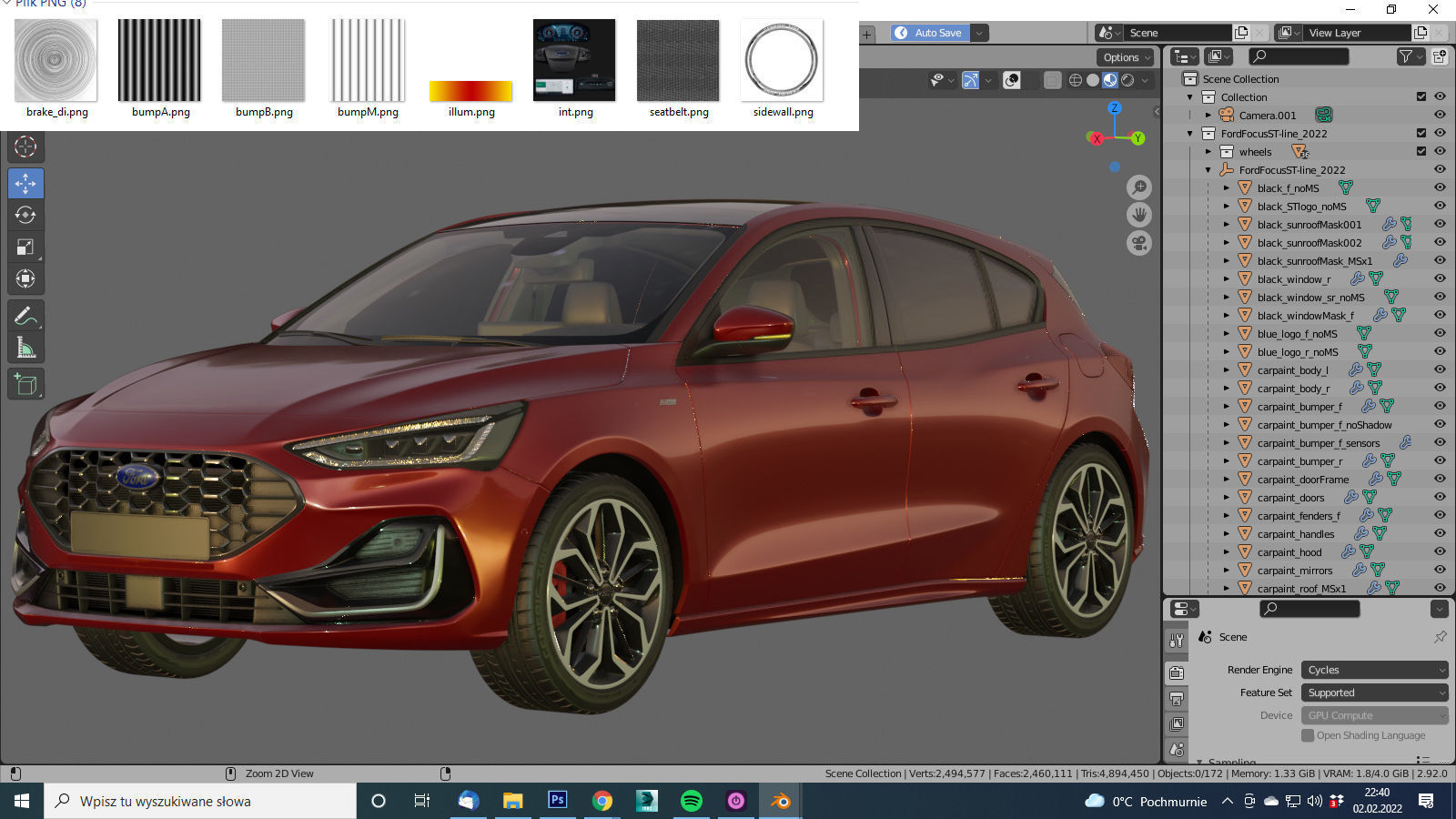Switch viewport to solid shading
Image resolution: width=1456 pixels, height=819 pixels.
[x=1093, y=80]
